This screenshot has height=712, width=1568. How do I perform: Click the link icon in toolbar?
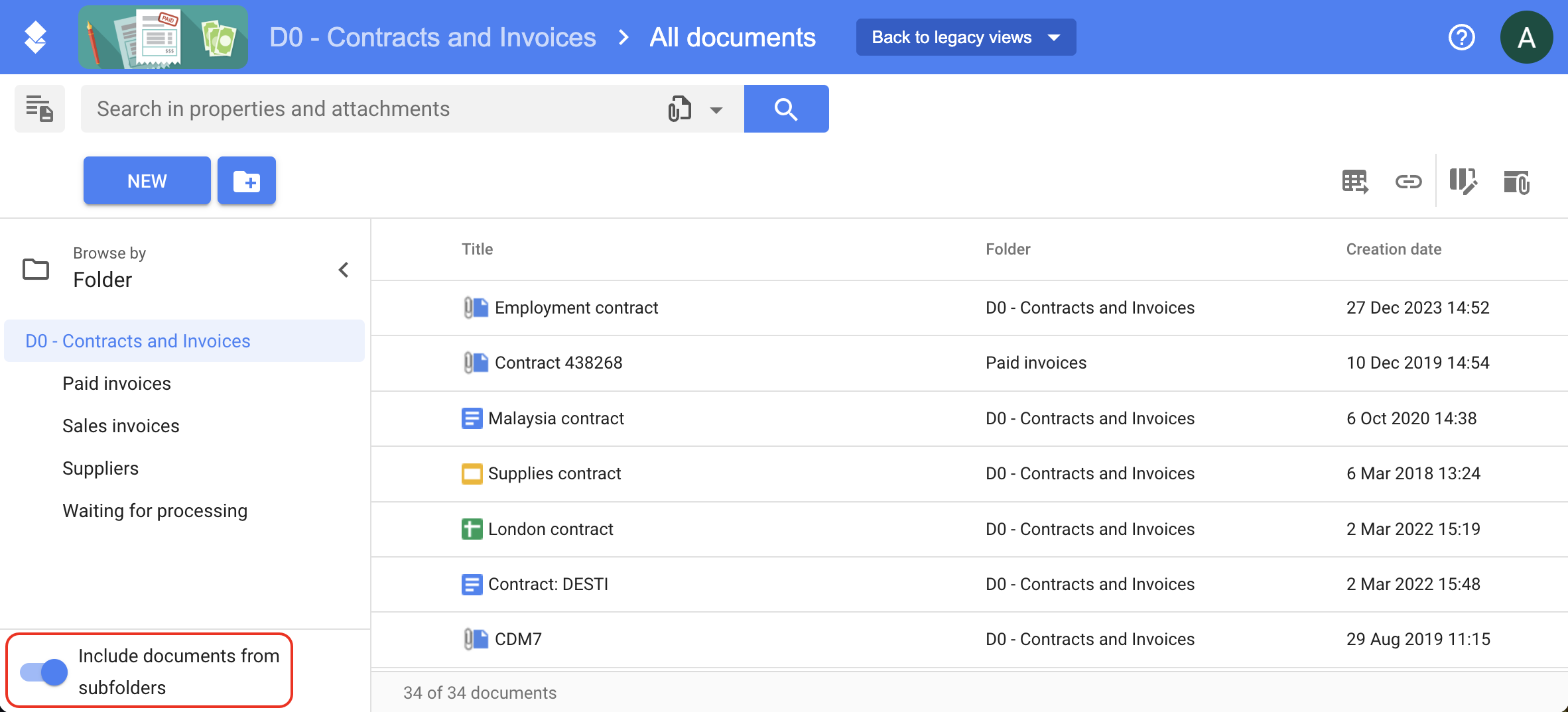click(1408, 181)
